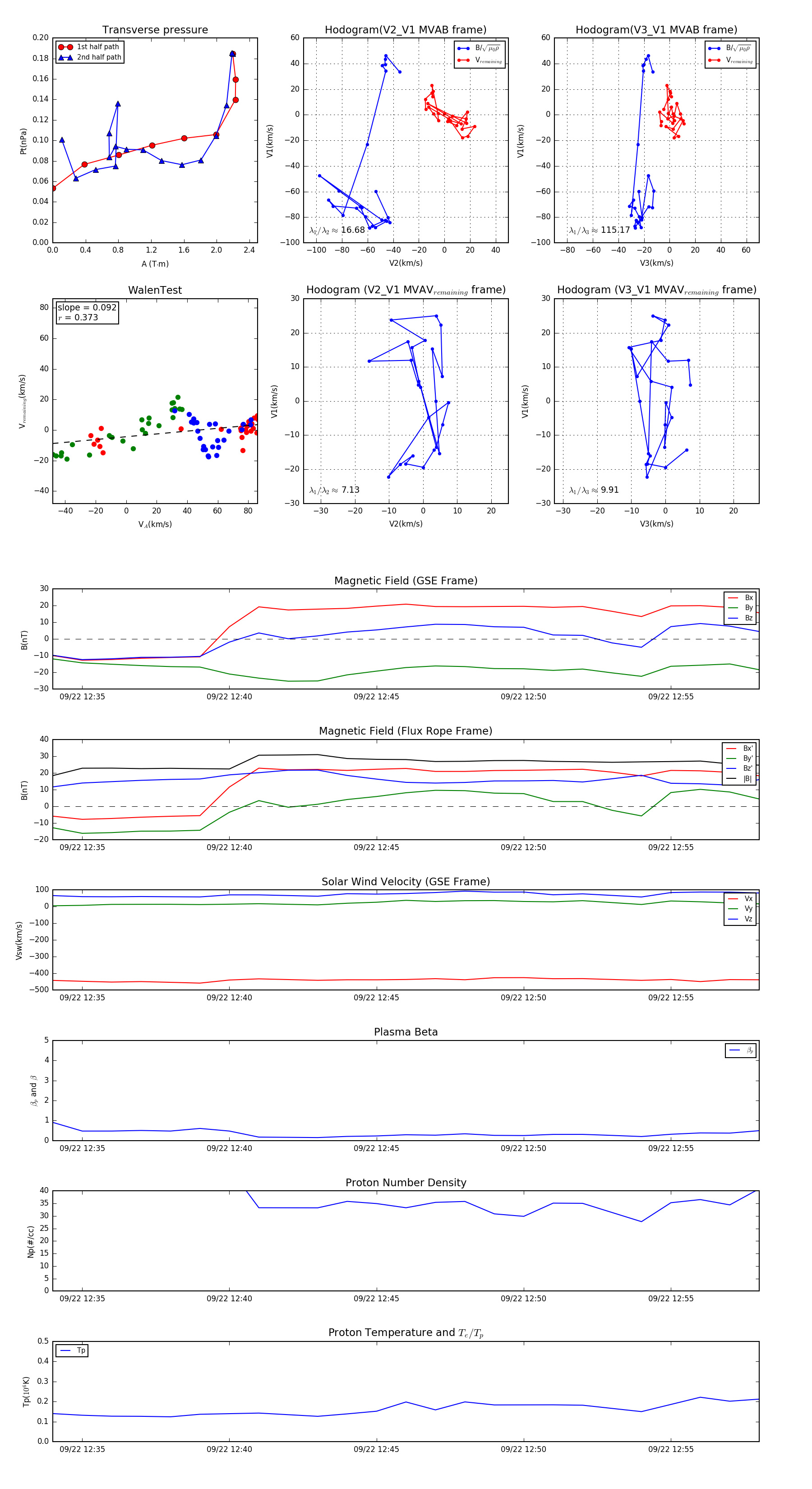812x1489 pixels.
Task: Click '09/22 12:45' tick under Plasma Beta plot
Action: tap(376, 1148)
